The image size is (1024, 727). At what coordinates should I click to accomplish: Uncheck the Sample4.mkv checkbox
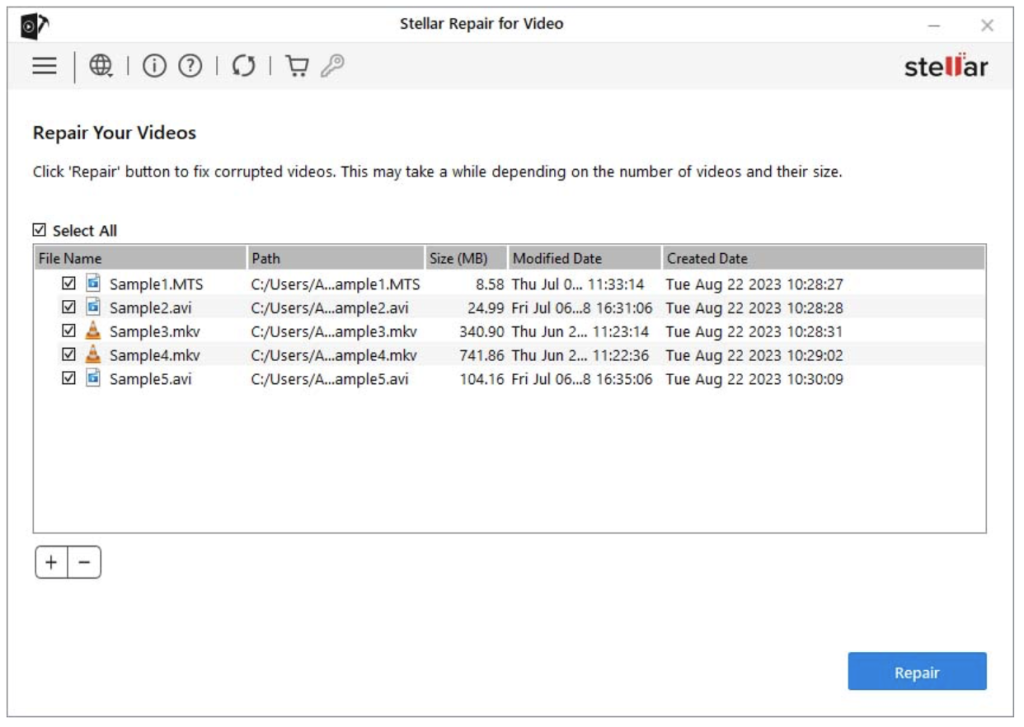(x=69, y=355)
